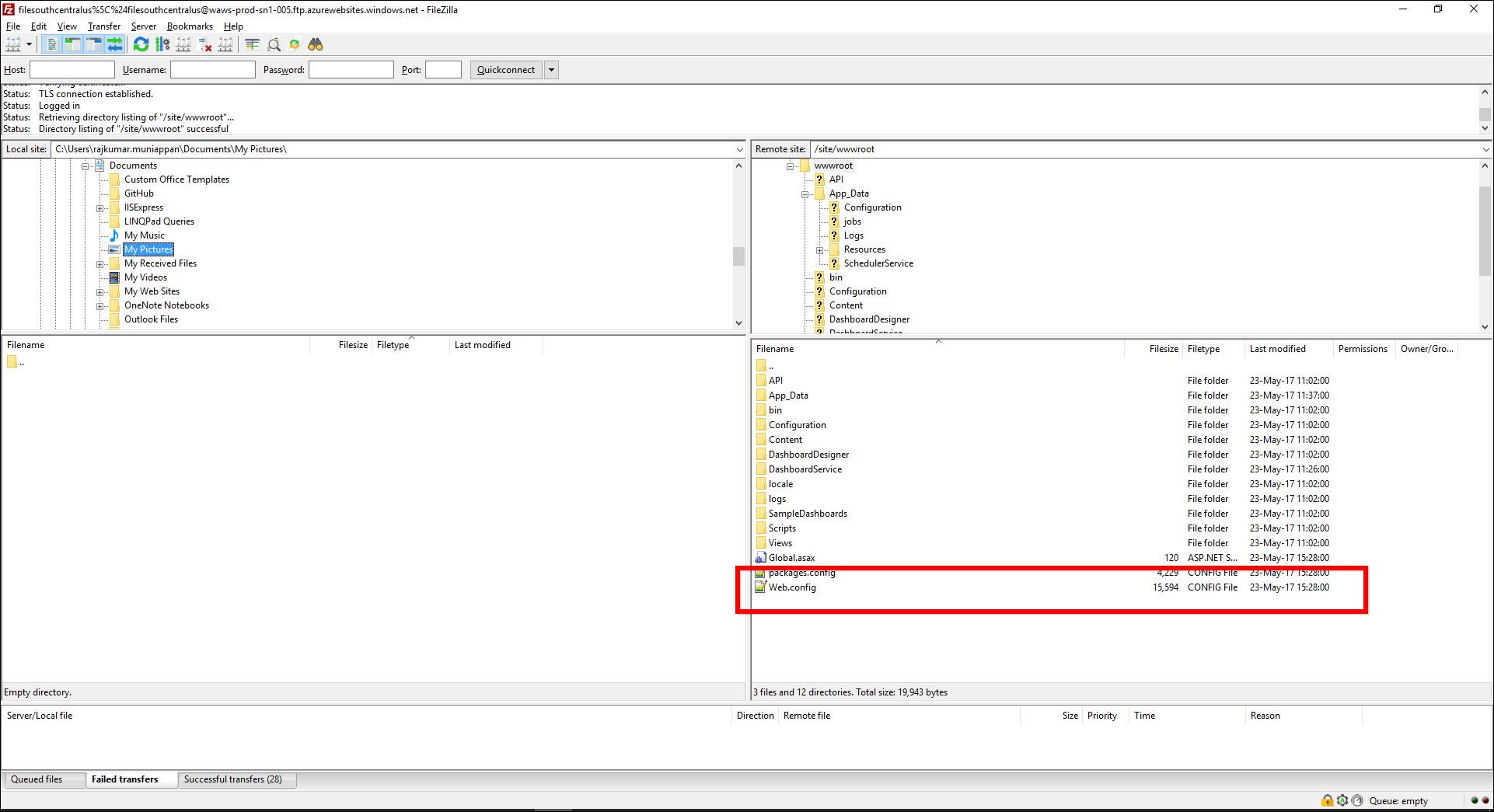Click the local tree vertical scrollbar thumb
The width and height of the screenshot is (1494, 812).
(x=738, y=256)
